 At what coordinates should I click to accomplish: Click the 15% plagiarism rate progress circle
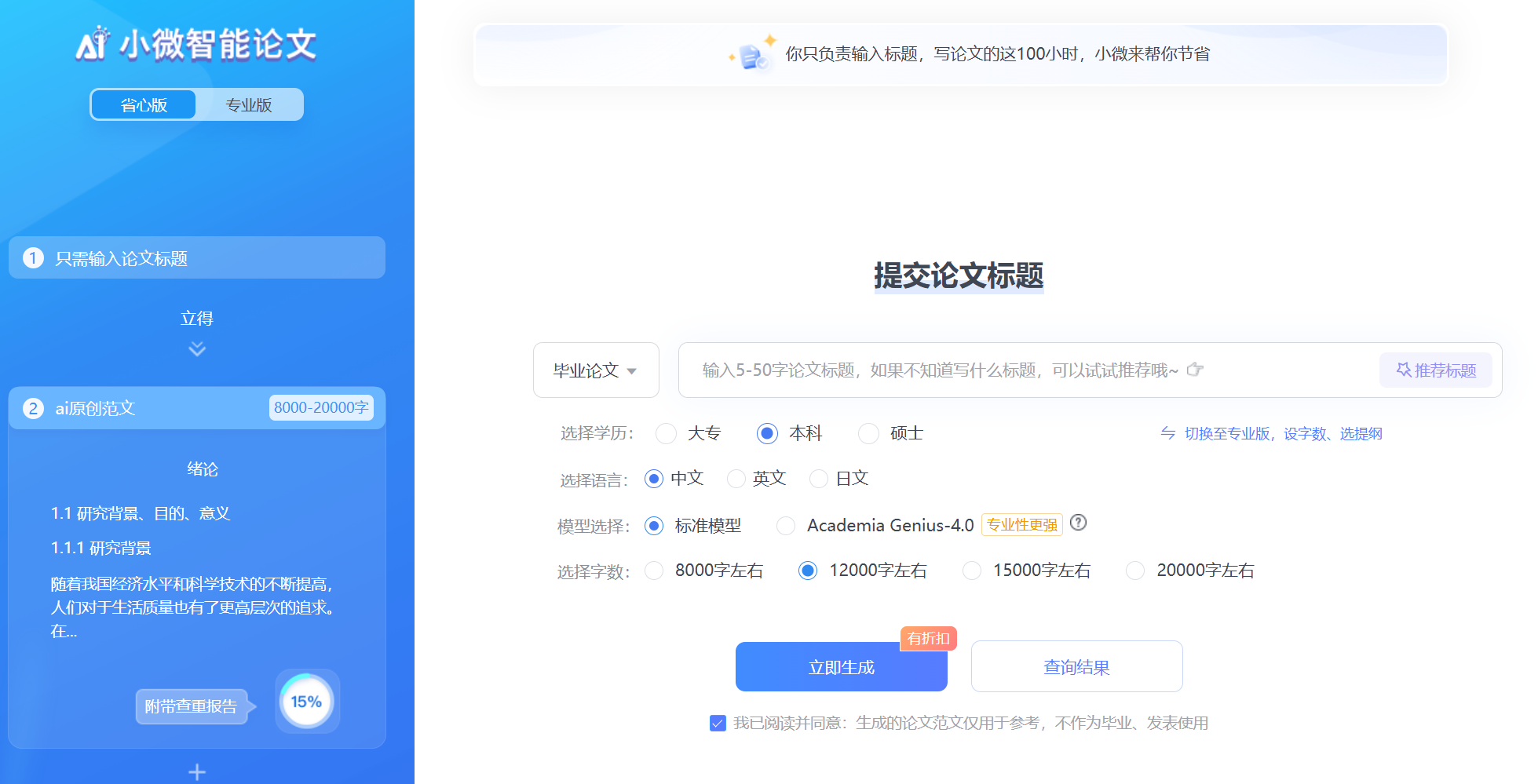[x=307, y=701]
